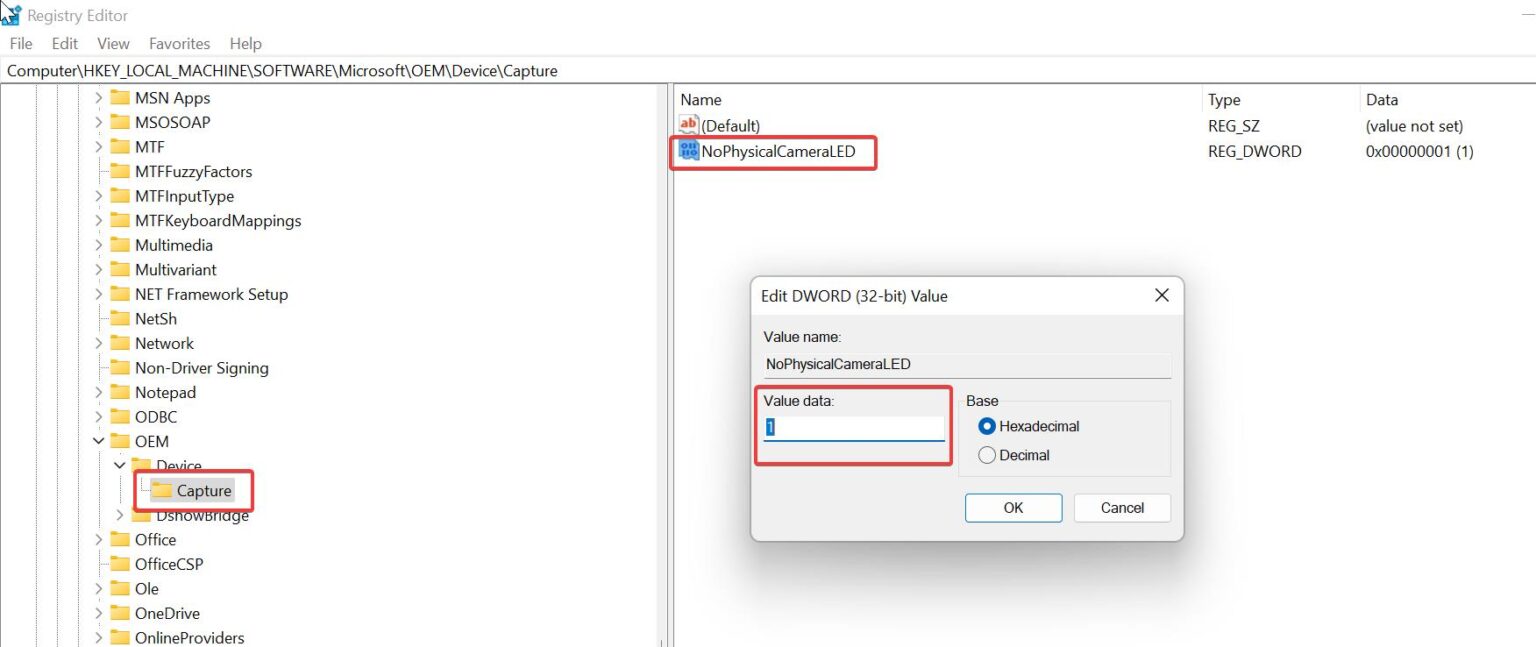Cancel the Edit DWORD dialog
The image size is (1536, 647).
tap(1121, 508)
